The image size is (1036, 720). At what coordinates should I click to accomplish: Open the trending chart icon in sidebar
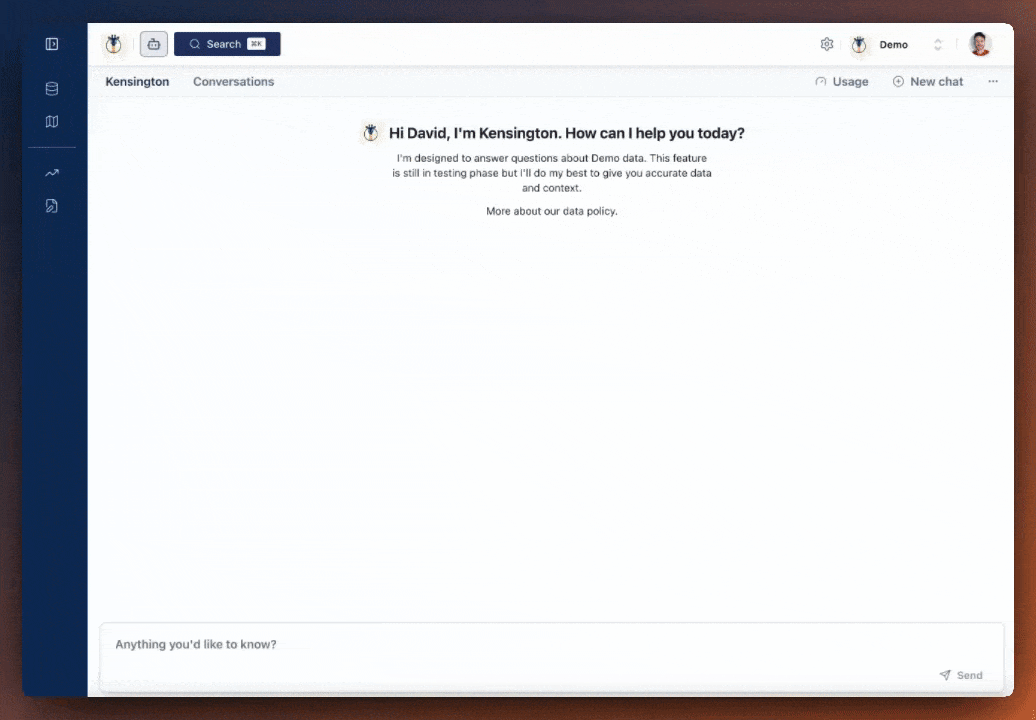point(52,173)
